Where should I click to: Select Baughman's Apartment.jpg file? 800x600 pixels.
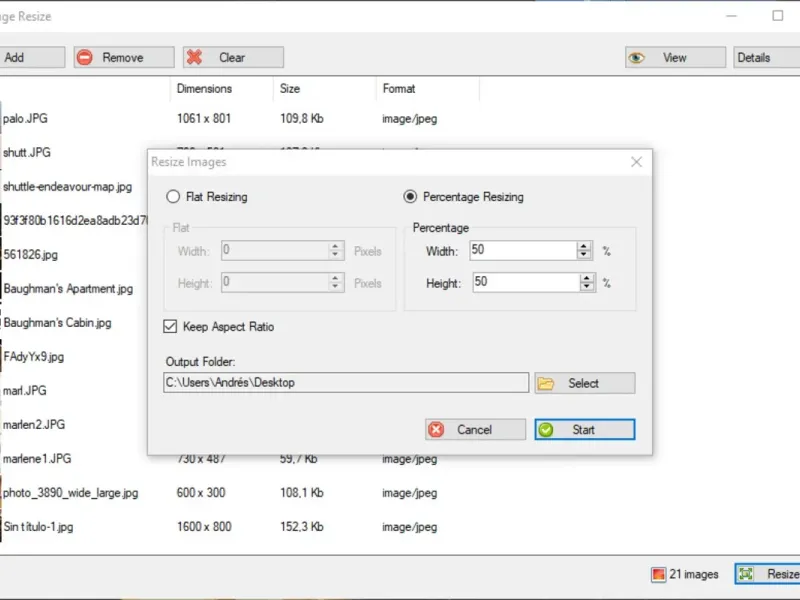(68, 289)
